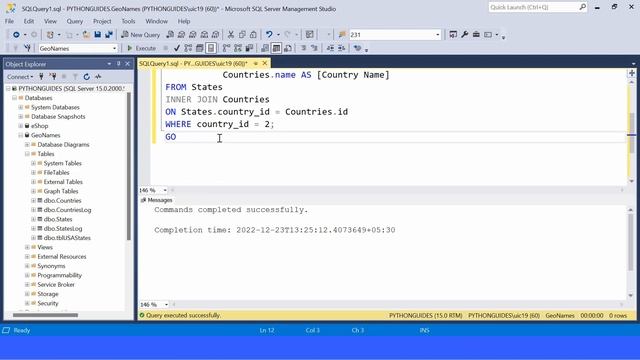Toggle Include Live Query Statistics button

tap(238, 48)
